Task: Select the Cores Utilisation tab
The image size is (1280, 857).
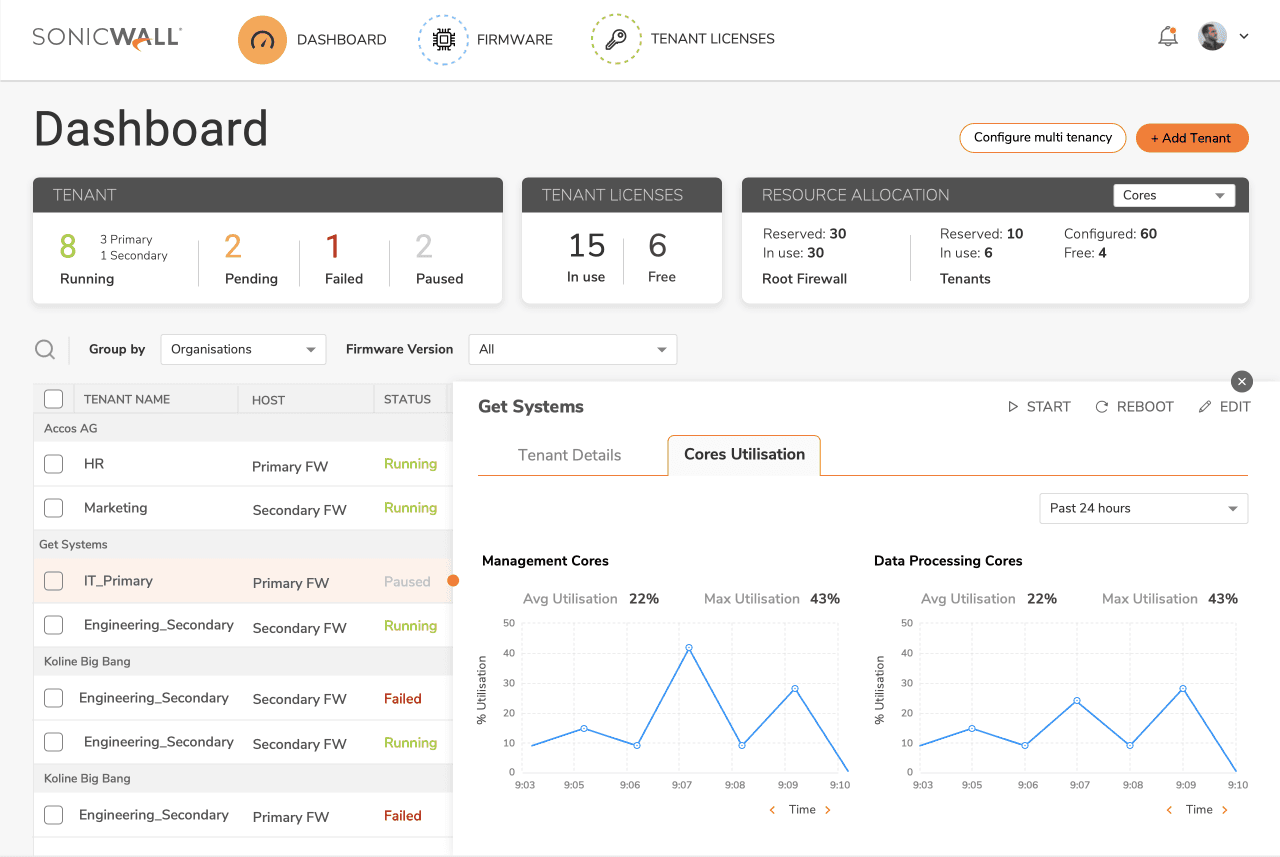Action: coord(744,455)
